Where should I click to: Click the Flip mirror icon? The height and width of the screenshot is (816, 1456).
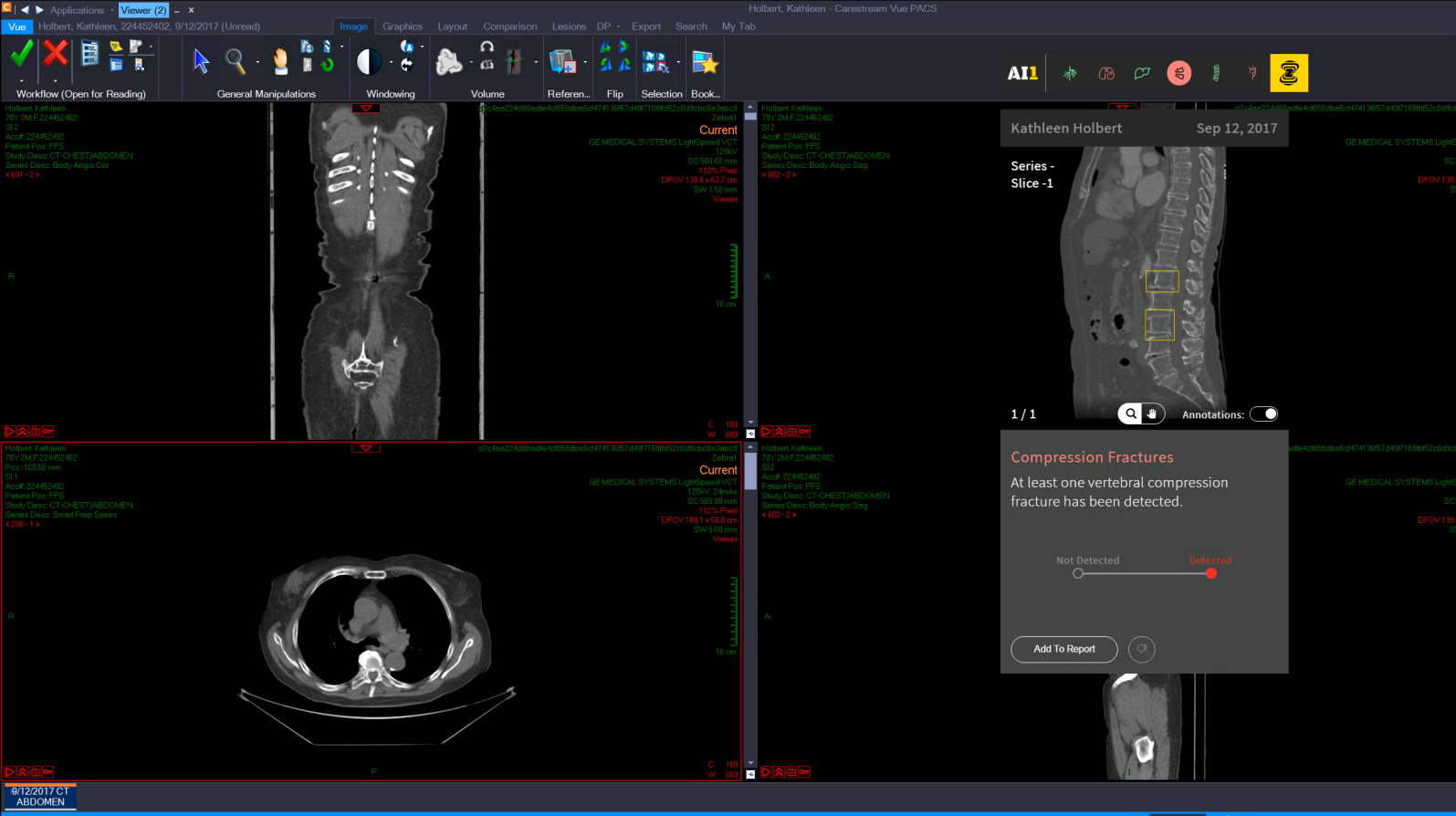614,56
